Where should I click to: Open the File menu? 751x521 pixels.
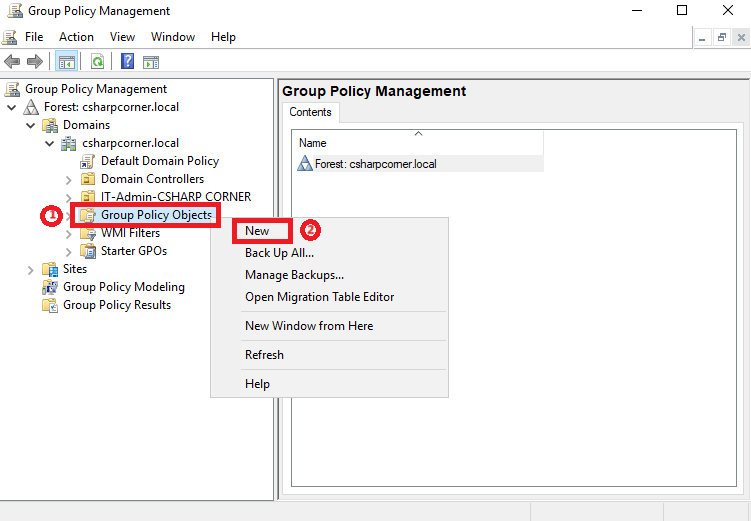(34, 37)
